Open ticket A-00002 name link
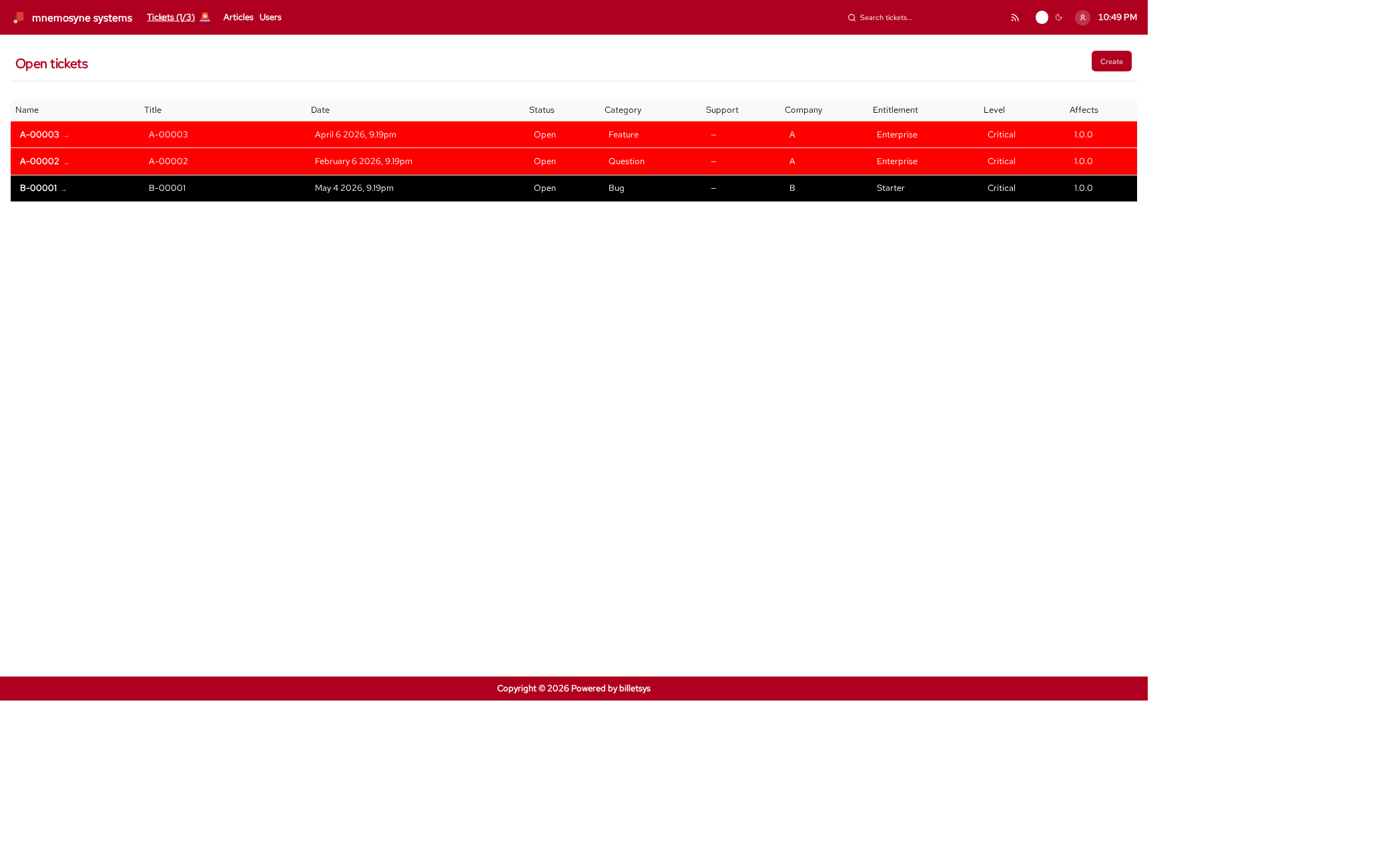The image size is (1400, 854). 39,161
